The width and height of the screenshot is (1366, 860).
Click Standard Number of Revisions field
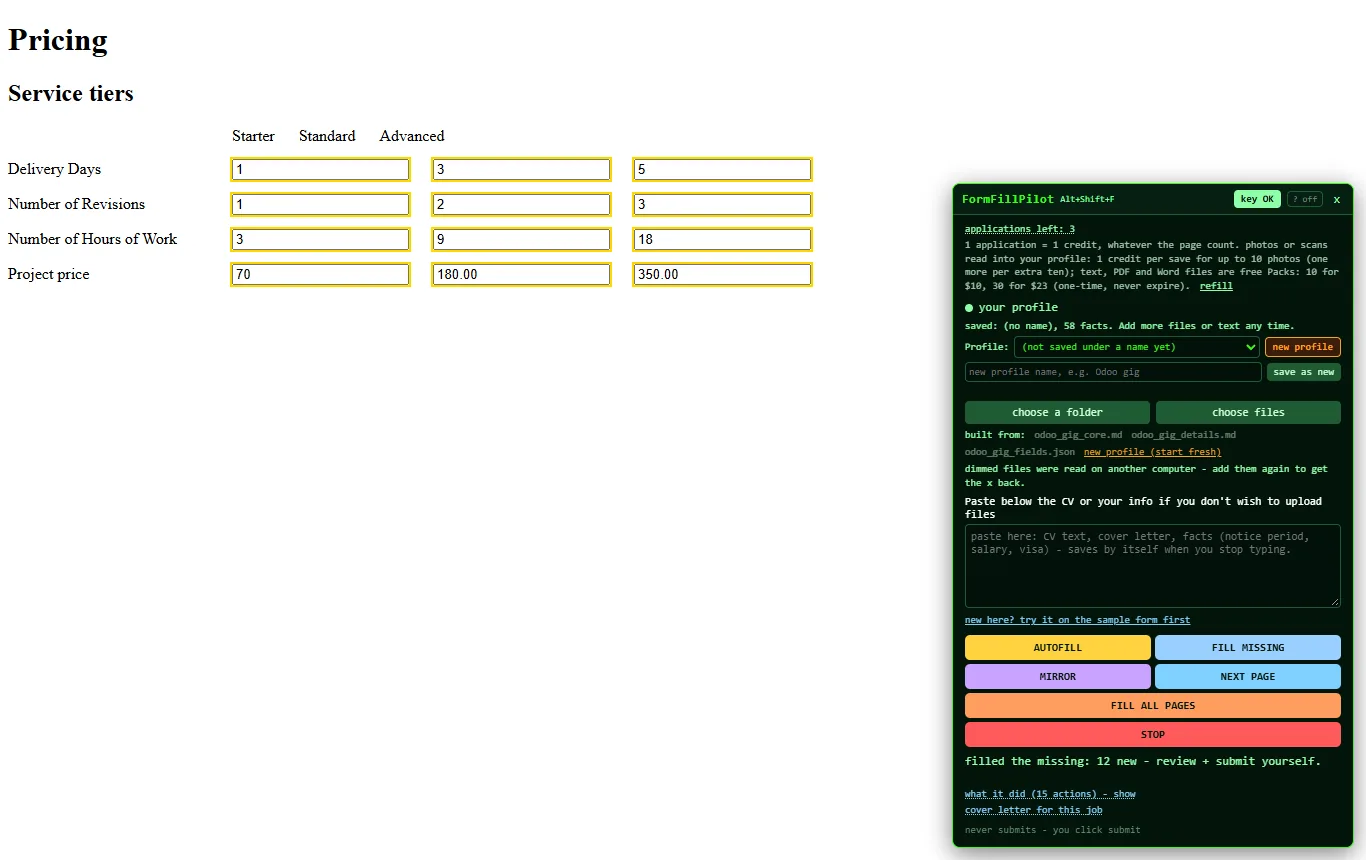(521, 205)
